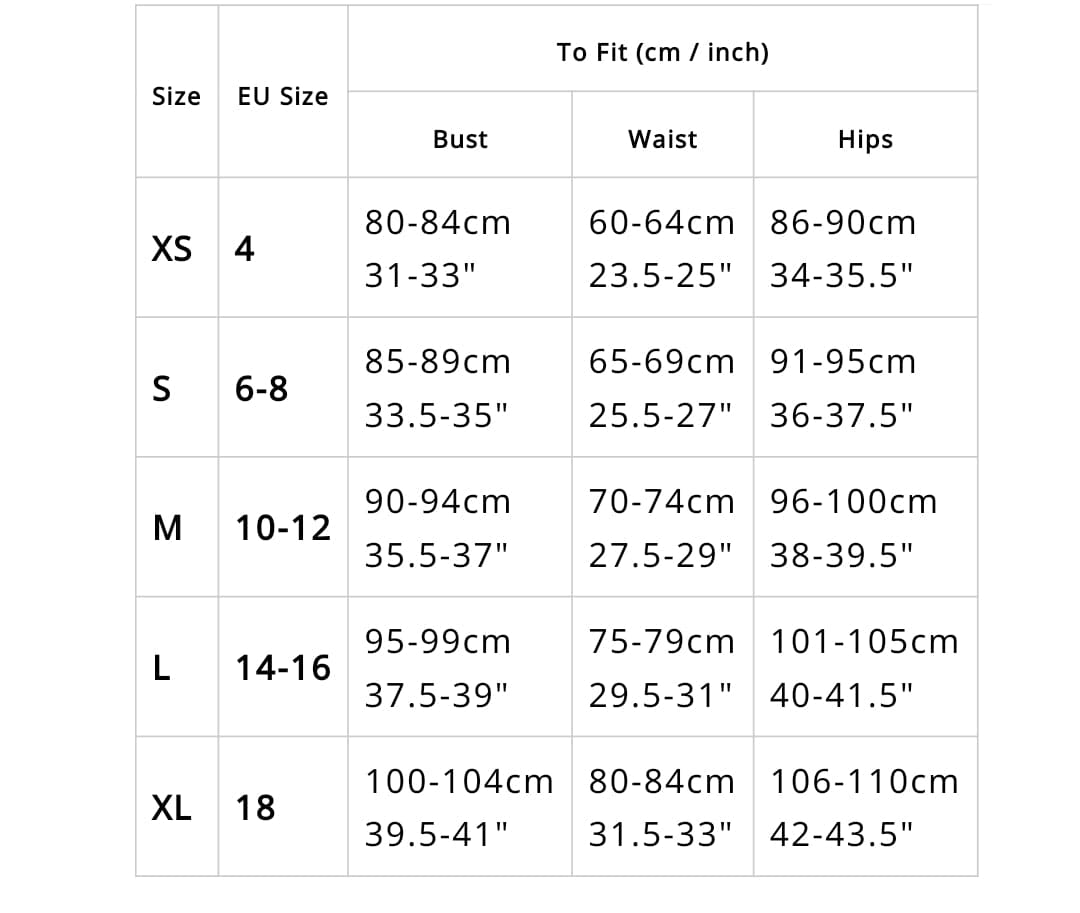Click the XS size row label
Viewport: 1080px width, 913px height.
(171, 248)
